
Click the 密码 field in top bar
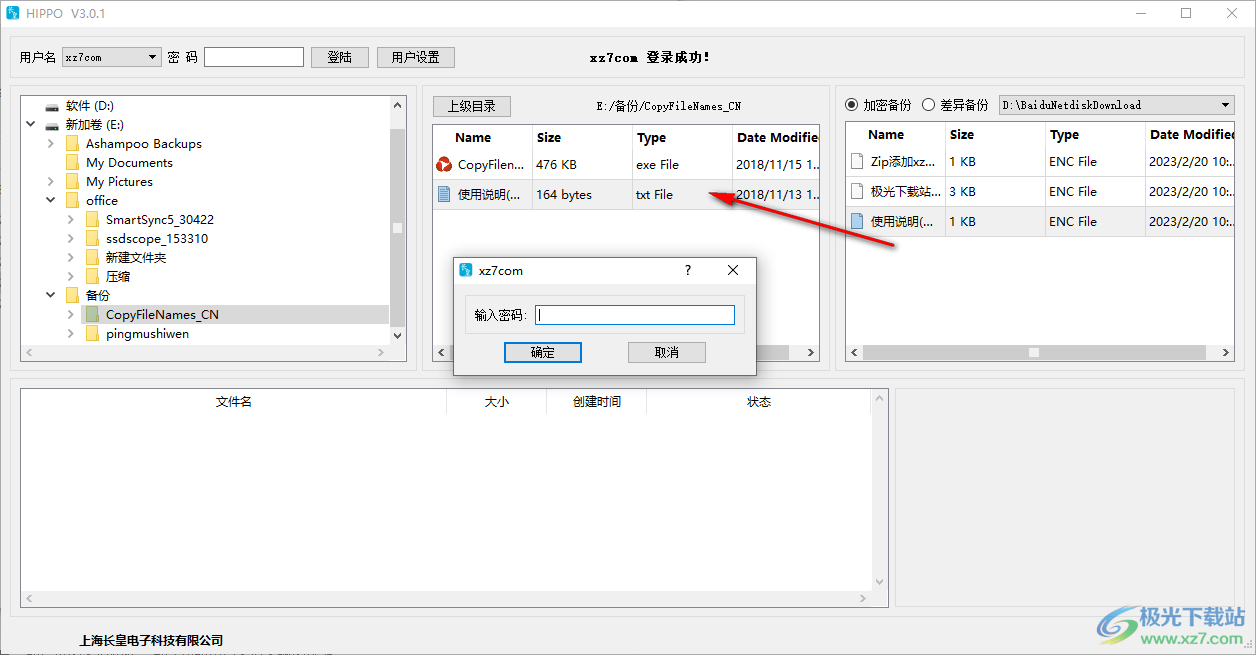coord(254,58)
